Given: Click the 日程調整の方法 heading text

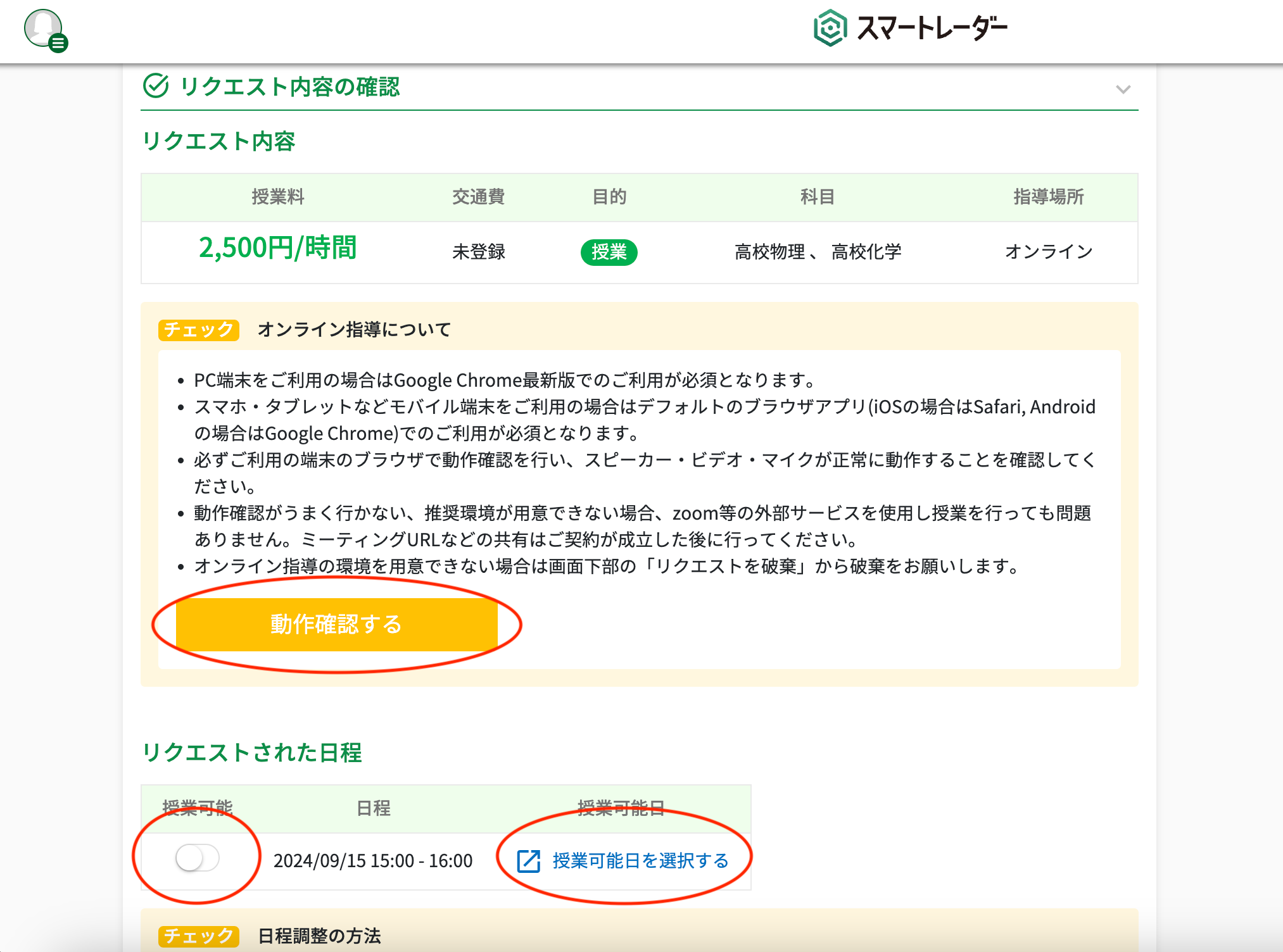Looking at the screenshot, I should 319,936.
